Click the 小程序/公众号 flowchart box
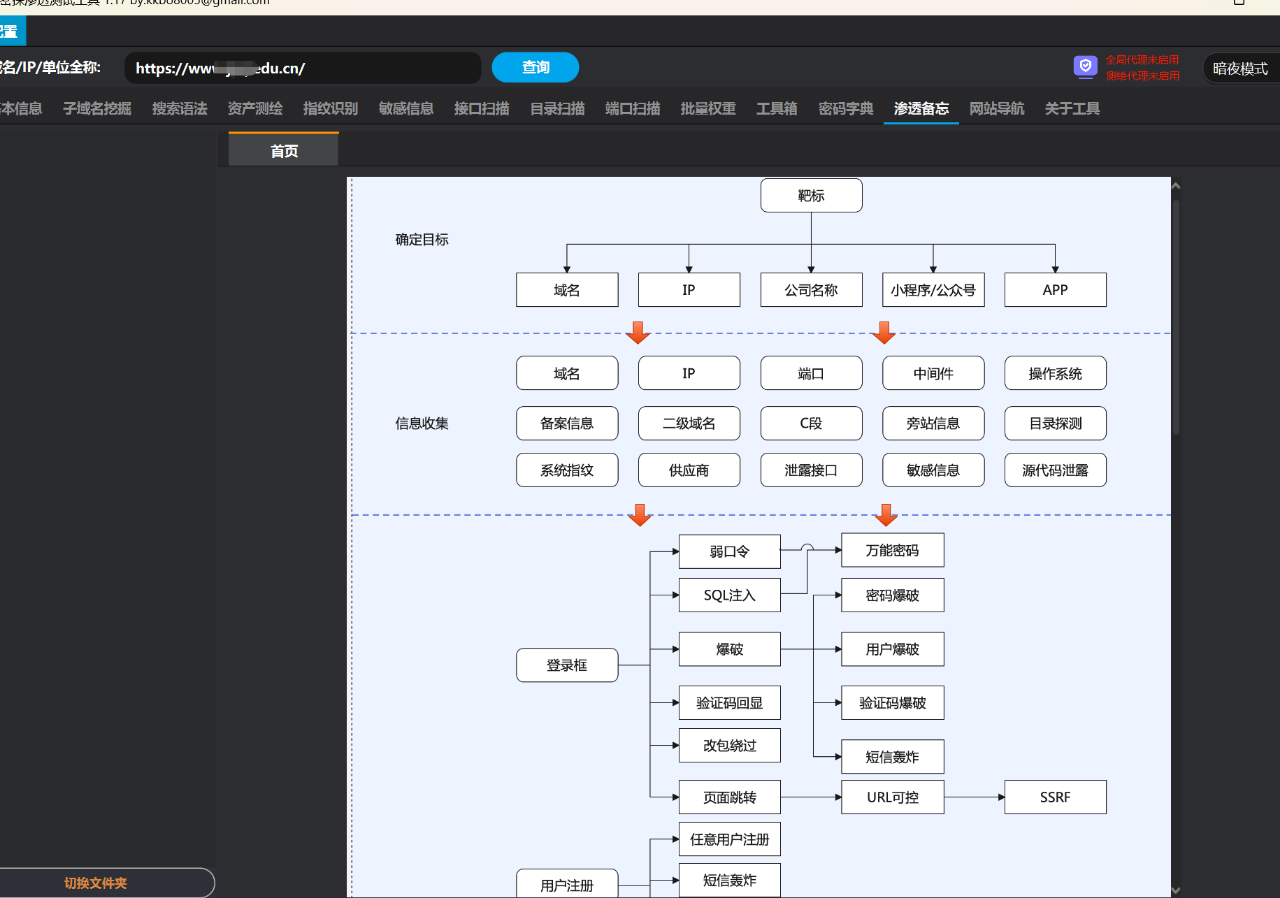The width and height of the screenshot is (1280, 898). [933, 290]
